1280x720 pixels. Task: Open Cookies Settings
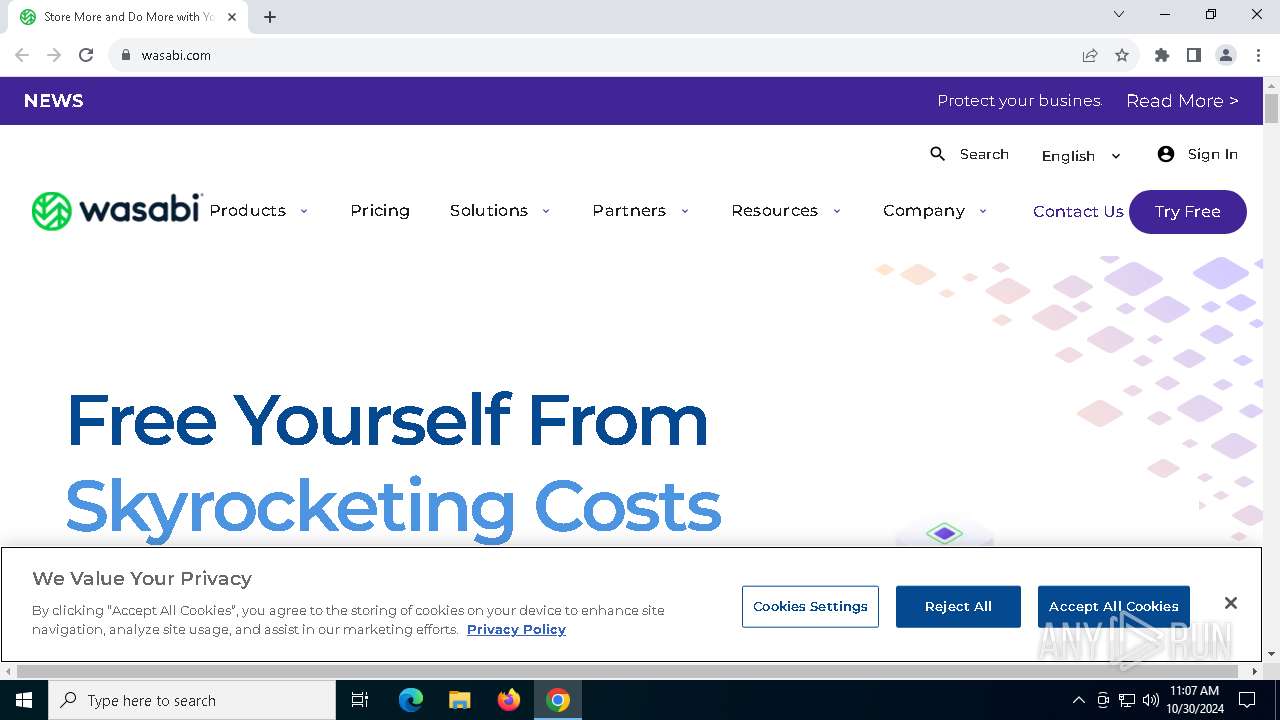coord(810,607)
